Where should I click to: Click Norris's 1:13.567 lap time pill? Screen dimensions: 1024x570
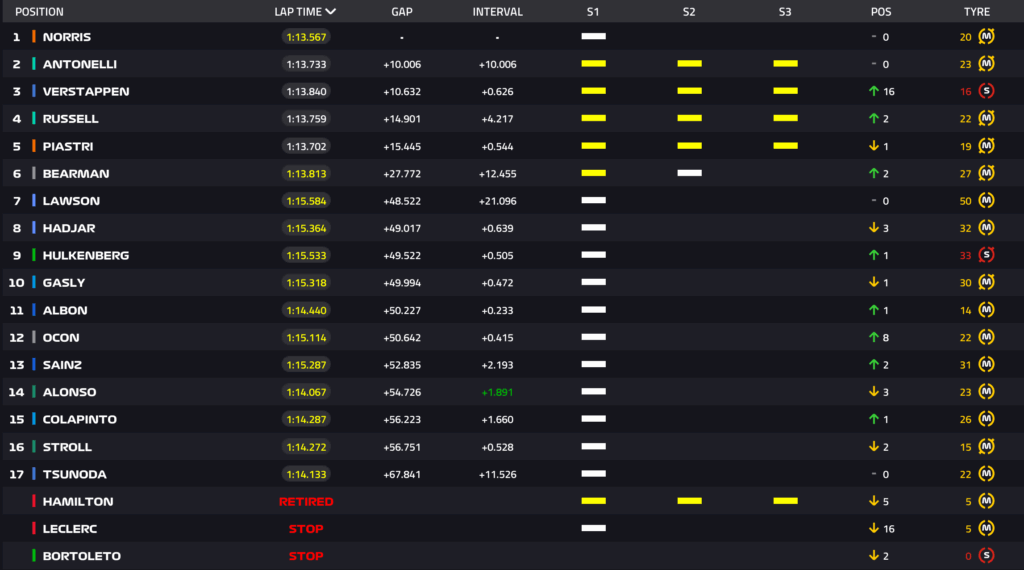(x=305, y=37)
